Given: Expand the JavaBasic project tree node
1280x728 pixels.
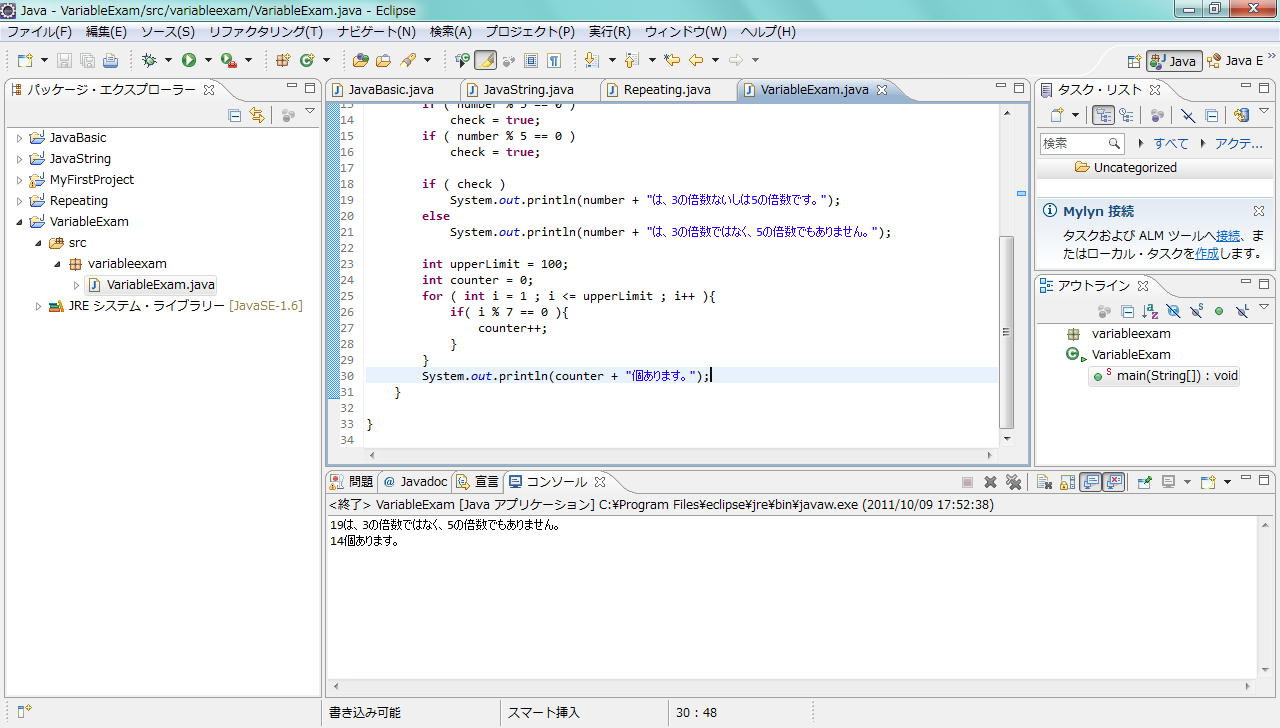Looking at the screenshot, I should click(x=19, y=138).
